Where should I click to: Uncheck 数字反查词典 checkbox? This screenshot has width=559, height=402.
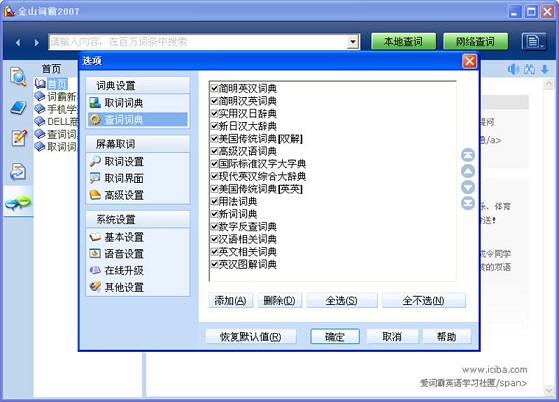point(214,227)
